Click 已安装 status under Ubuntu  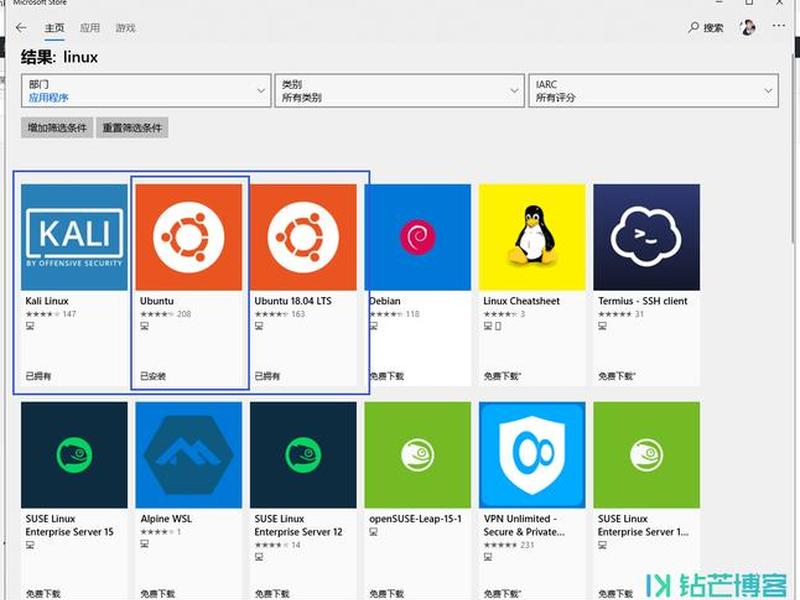pos(153,377)
